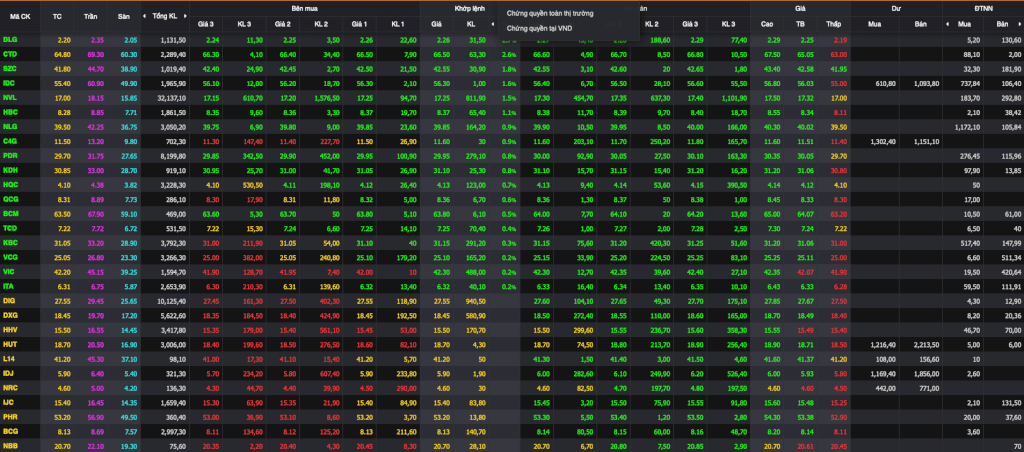Click C4G Dư Mua value 1,302,40
The image size is (1024, 452).
[x=881, y=140]
